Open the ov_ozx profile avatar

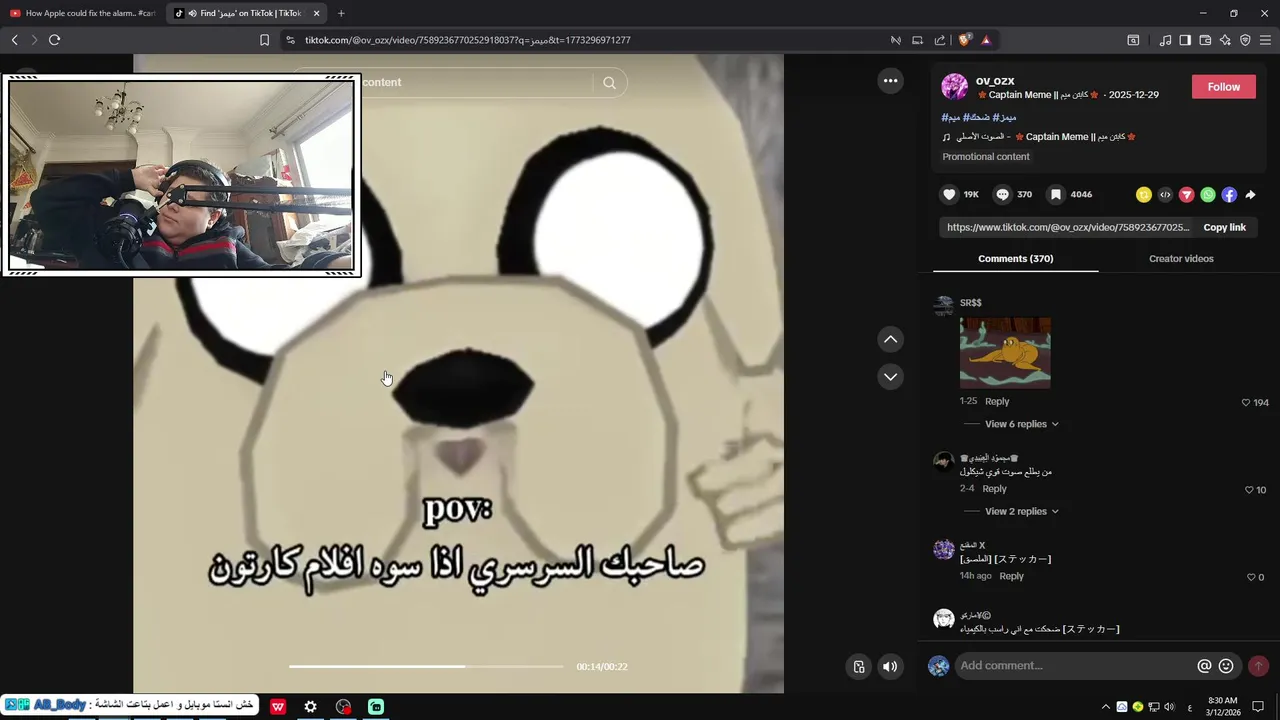click(x=954, y=87)
